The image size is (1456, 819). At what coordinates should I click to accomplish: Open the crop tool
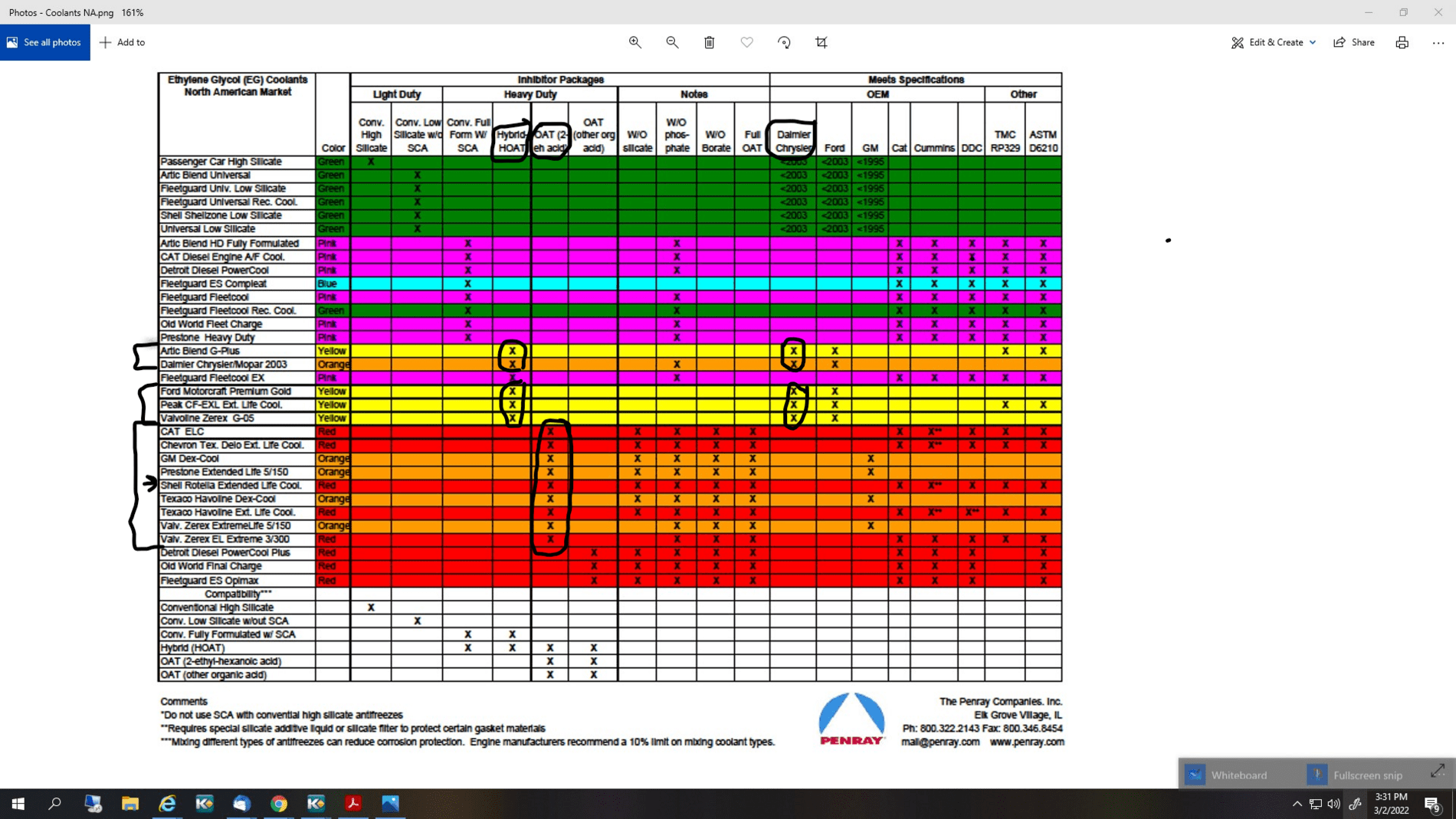(821, 42)
